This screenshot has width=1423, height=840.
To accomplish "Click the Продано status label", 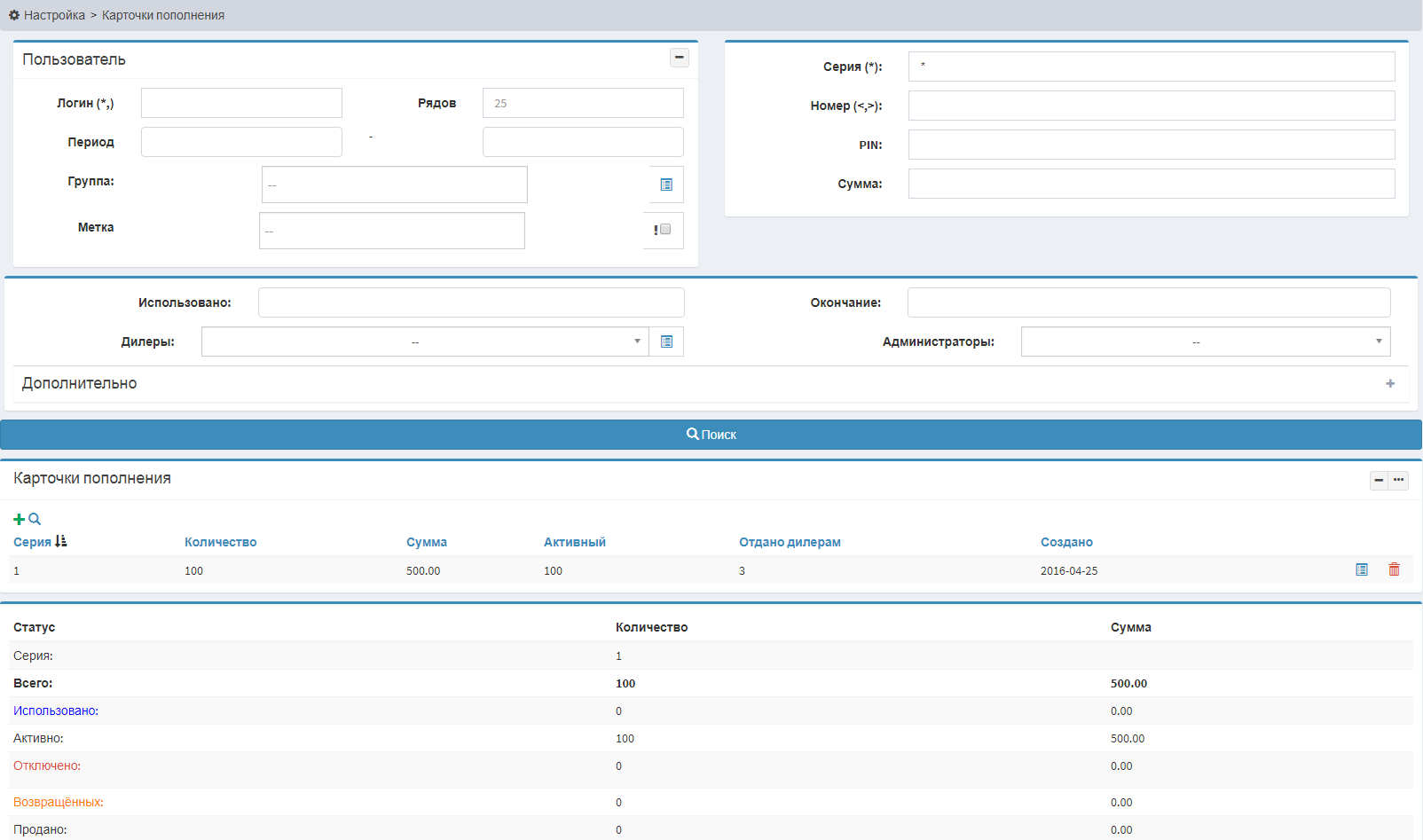I will point(40,829).
